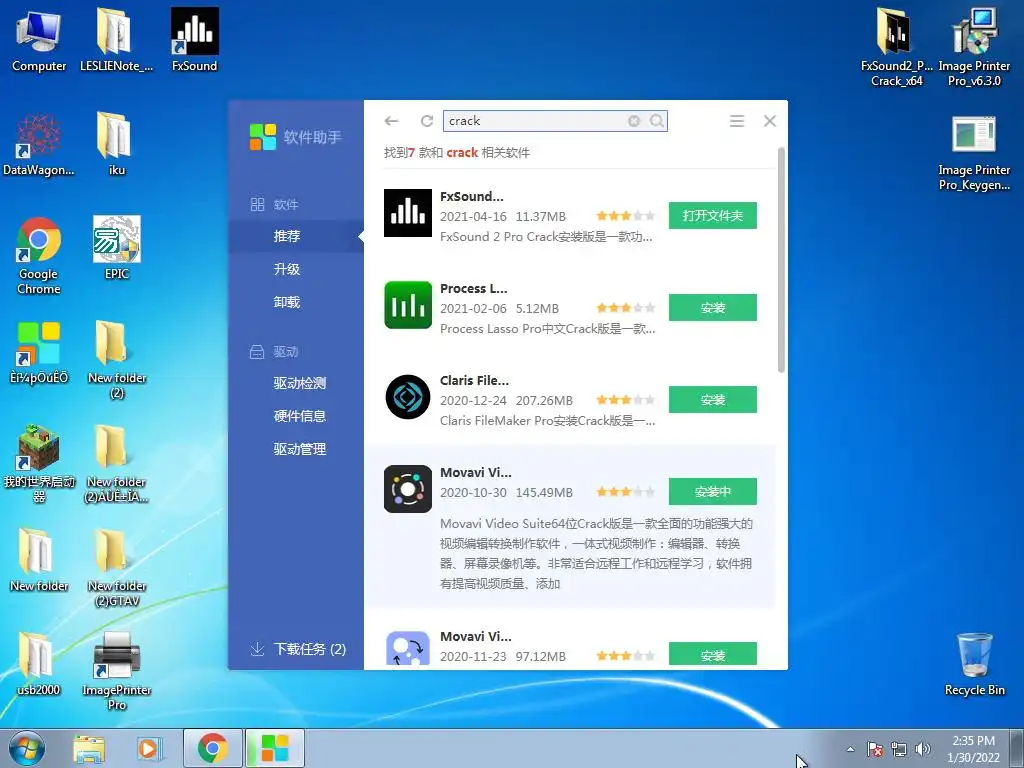1024x768 pixels.
Task: Click the network tray icon
Action: click(899, 749)
